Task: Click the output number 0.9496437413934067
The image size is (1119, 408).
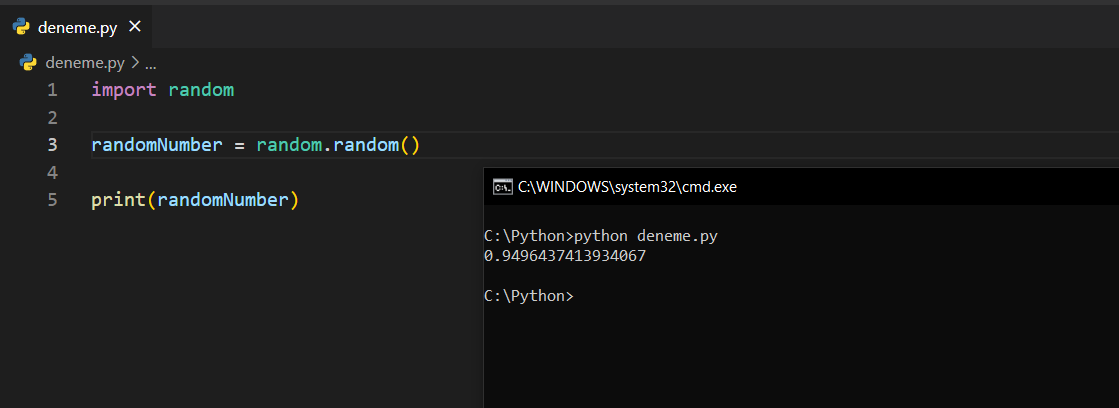Action: (564, 256)
